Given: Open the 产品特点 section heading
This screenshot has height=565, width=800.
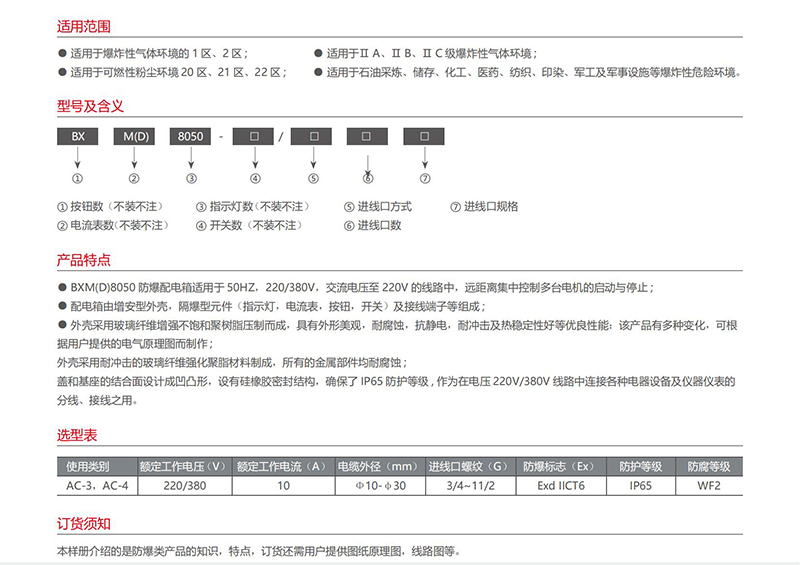Looking at the screenshot, I should pyautogui.click(x=84, y=262).
